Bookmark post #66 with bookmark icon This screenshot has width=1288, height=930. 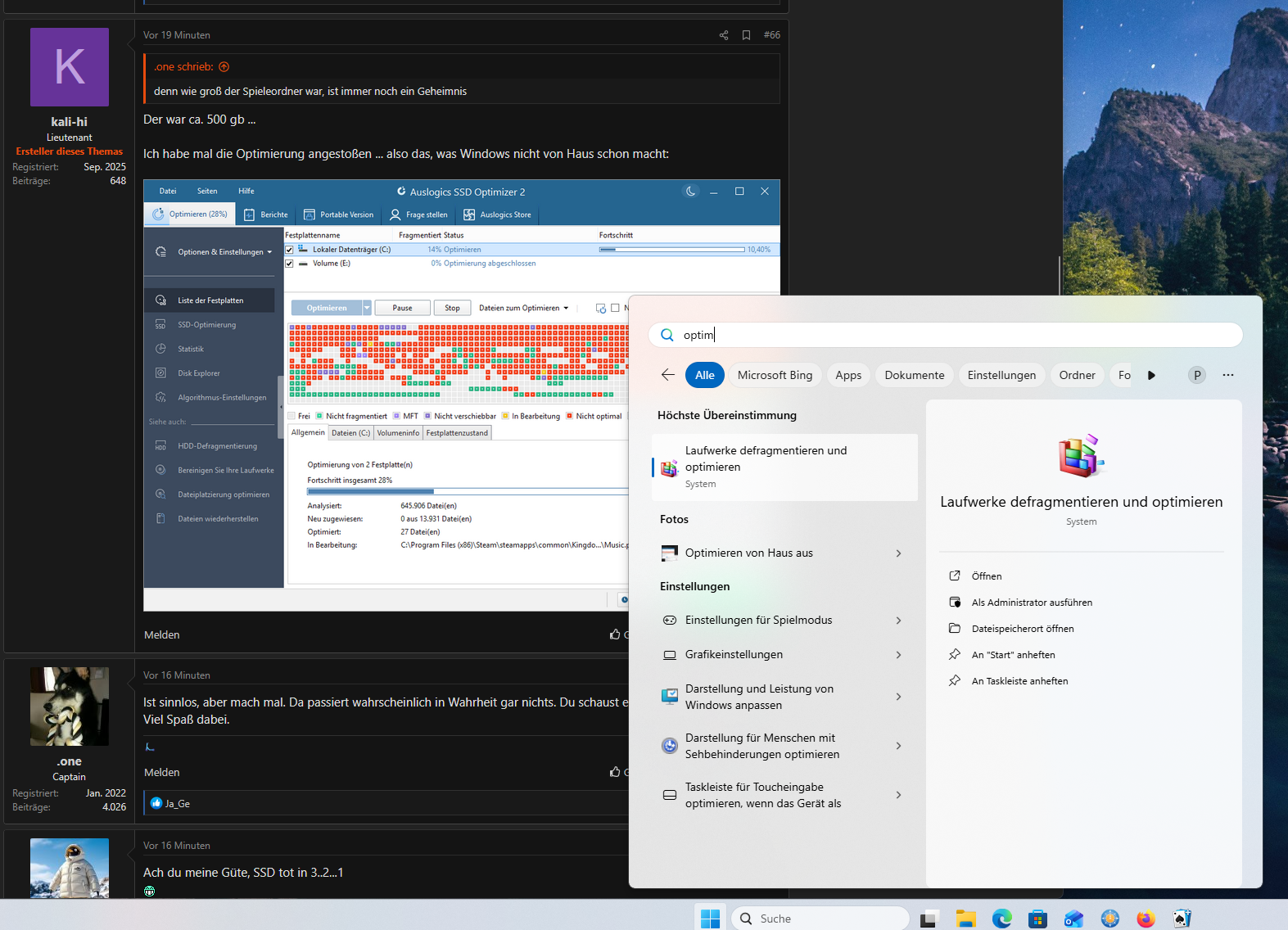746,35
